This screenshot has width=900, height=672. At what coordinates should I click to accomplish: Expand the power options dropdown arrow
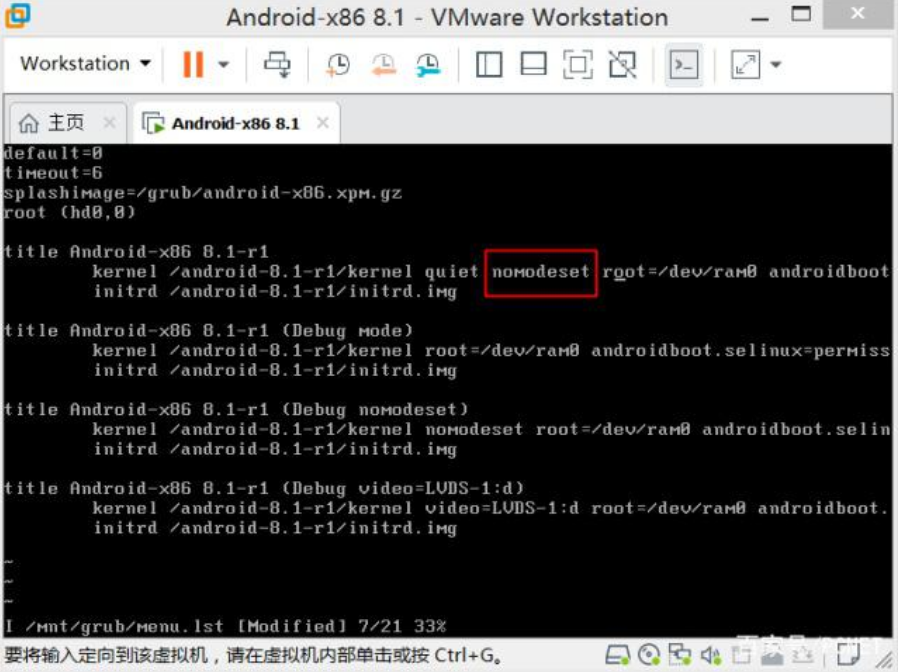tap(224, 64)
